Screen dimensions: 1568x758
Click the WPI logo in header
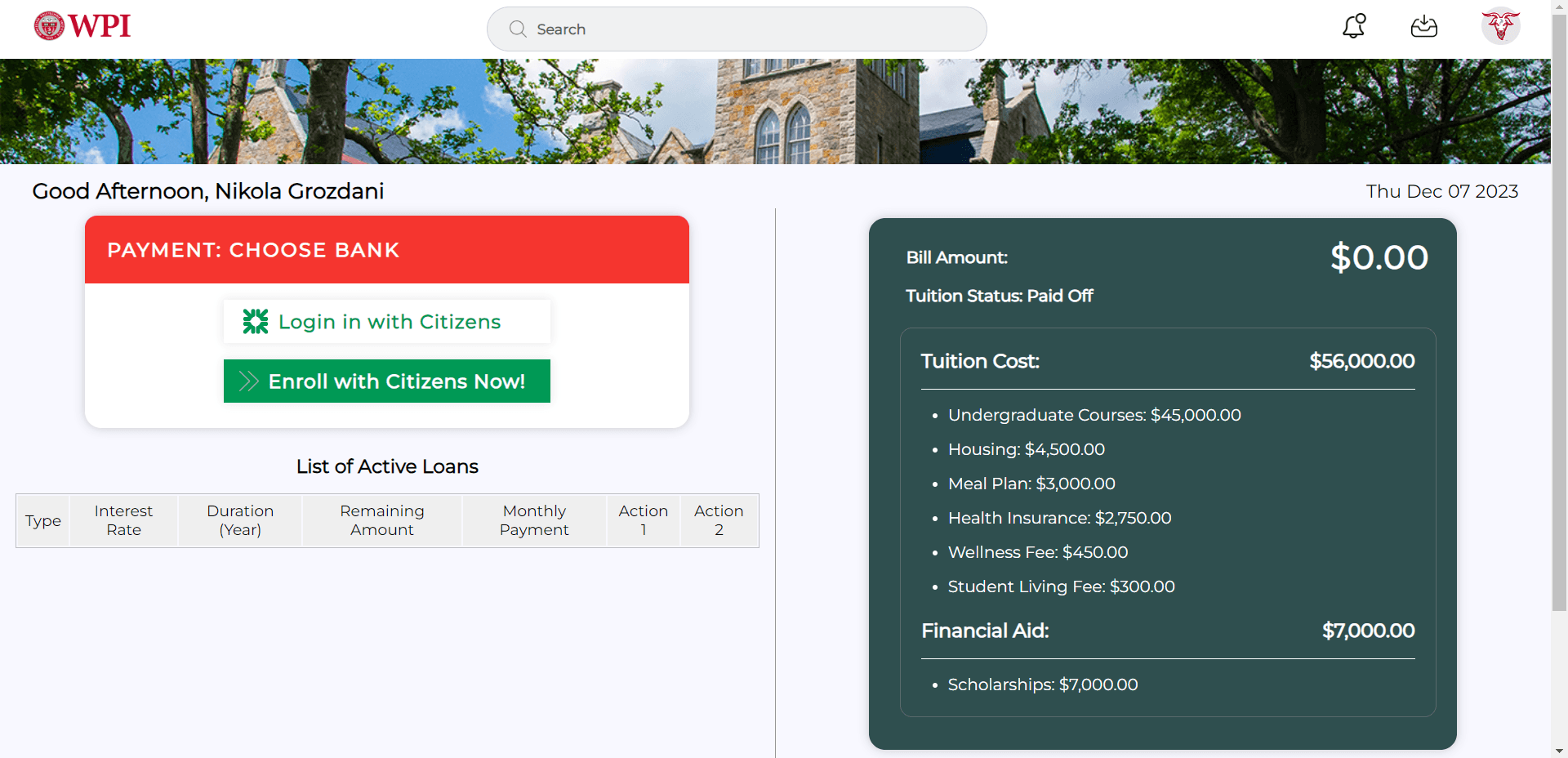pos(82,26)
